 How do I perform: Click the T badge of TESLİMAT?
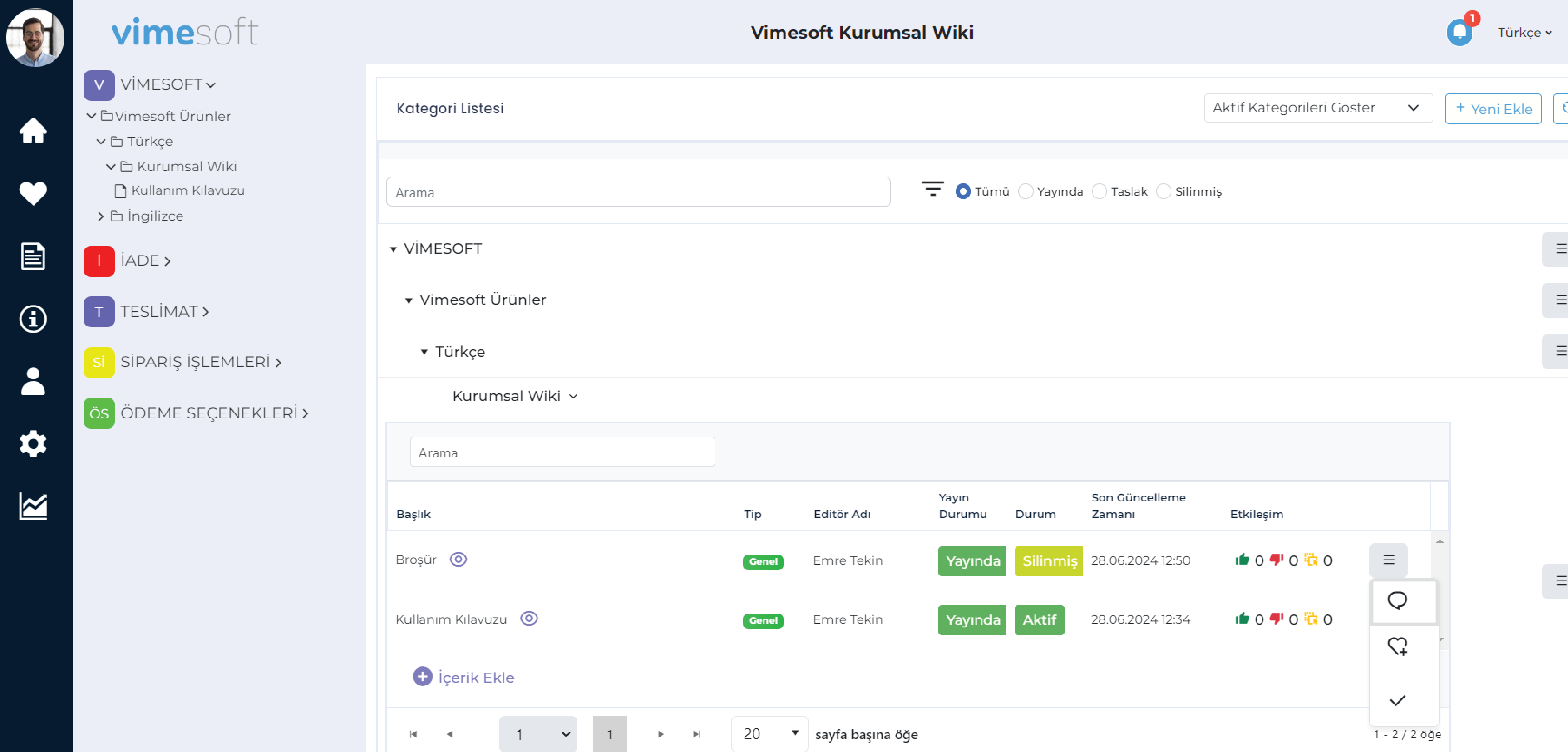pos(99,311)
